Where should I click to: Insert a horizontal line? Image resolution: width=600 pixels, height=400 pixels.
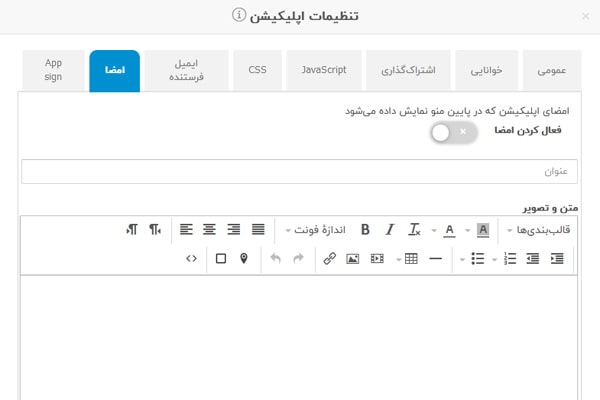436,259
